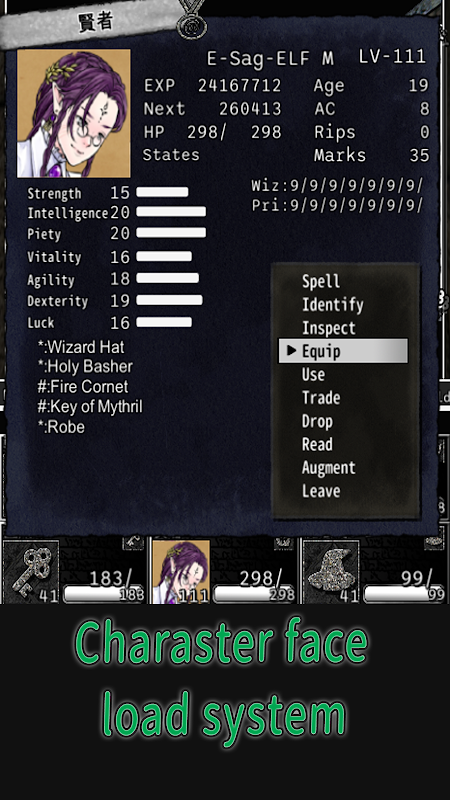Select the Use command
Viewport: 450px width, 800px height.
click(x=313, y=374)
